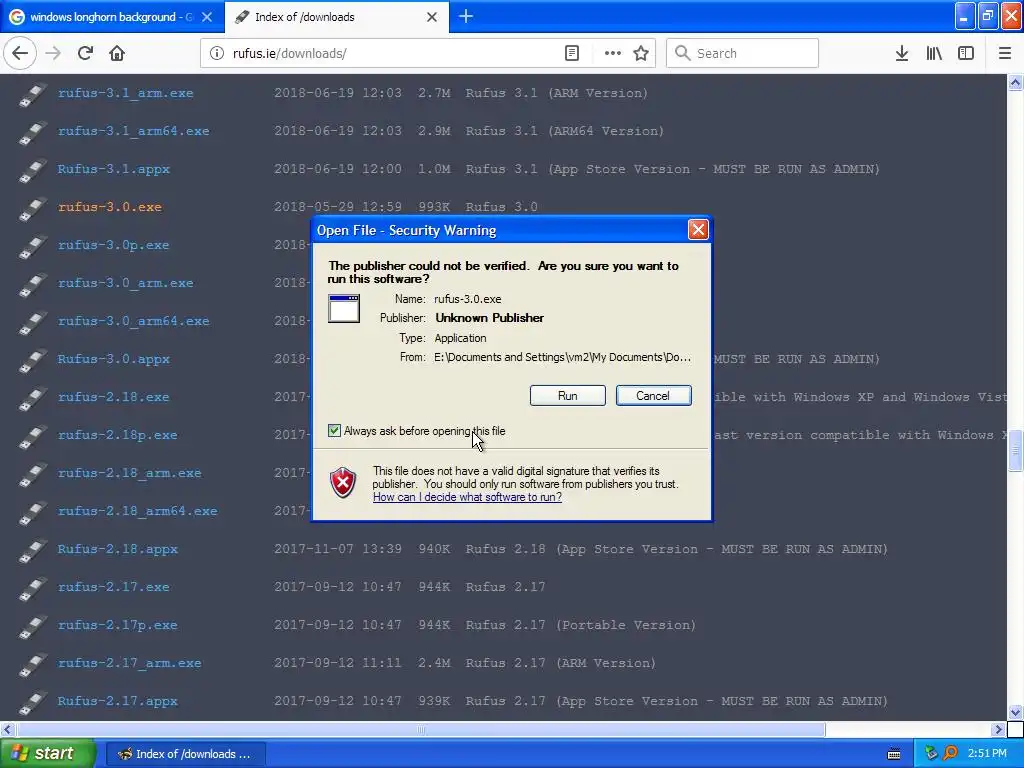Click the red shield warning icon
This screenshot has height=768, width=1024.
point(343,483)
